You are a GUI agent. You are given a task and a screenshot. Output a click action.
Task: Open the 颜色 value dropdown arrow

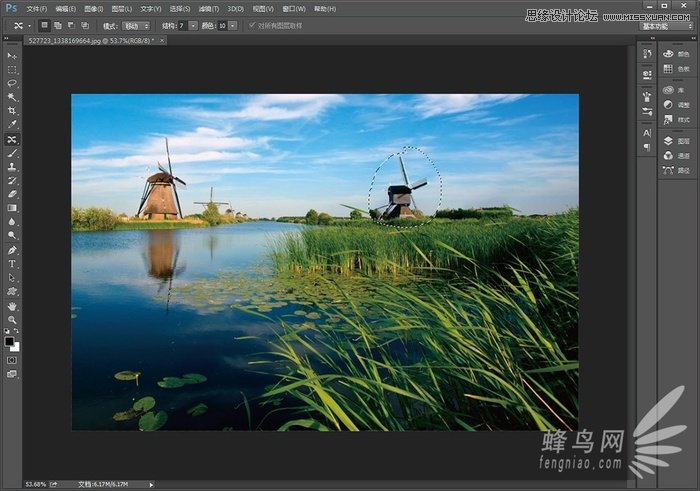pos(233,26)
